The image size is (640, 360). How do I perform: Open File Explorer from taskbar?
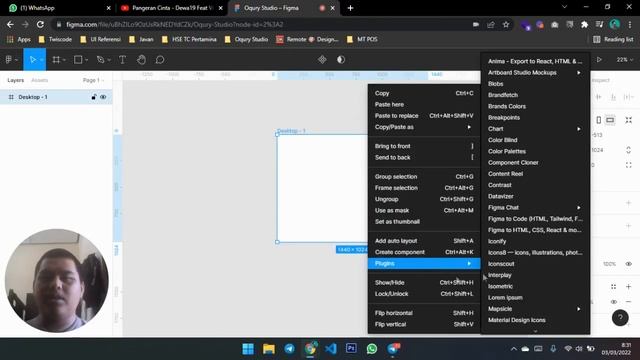(269, 349)
